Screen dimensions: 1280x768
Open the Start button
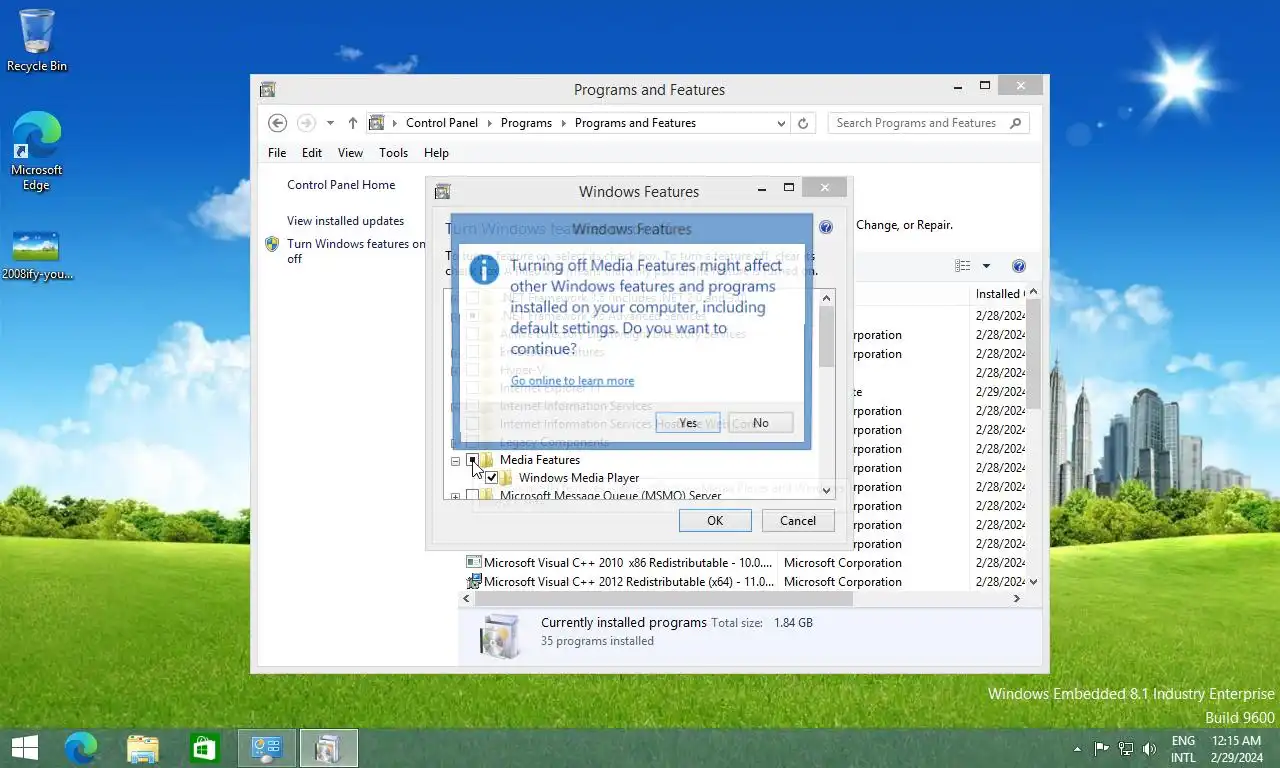click(x=24, y=748)
